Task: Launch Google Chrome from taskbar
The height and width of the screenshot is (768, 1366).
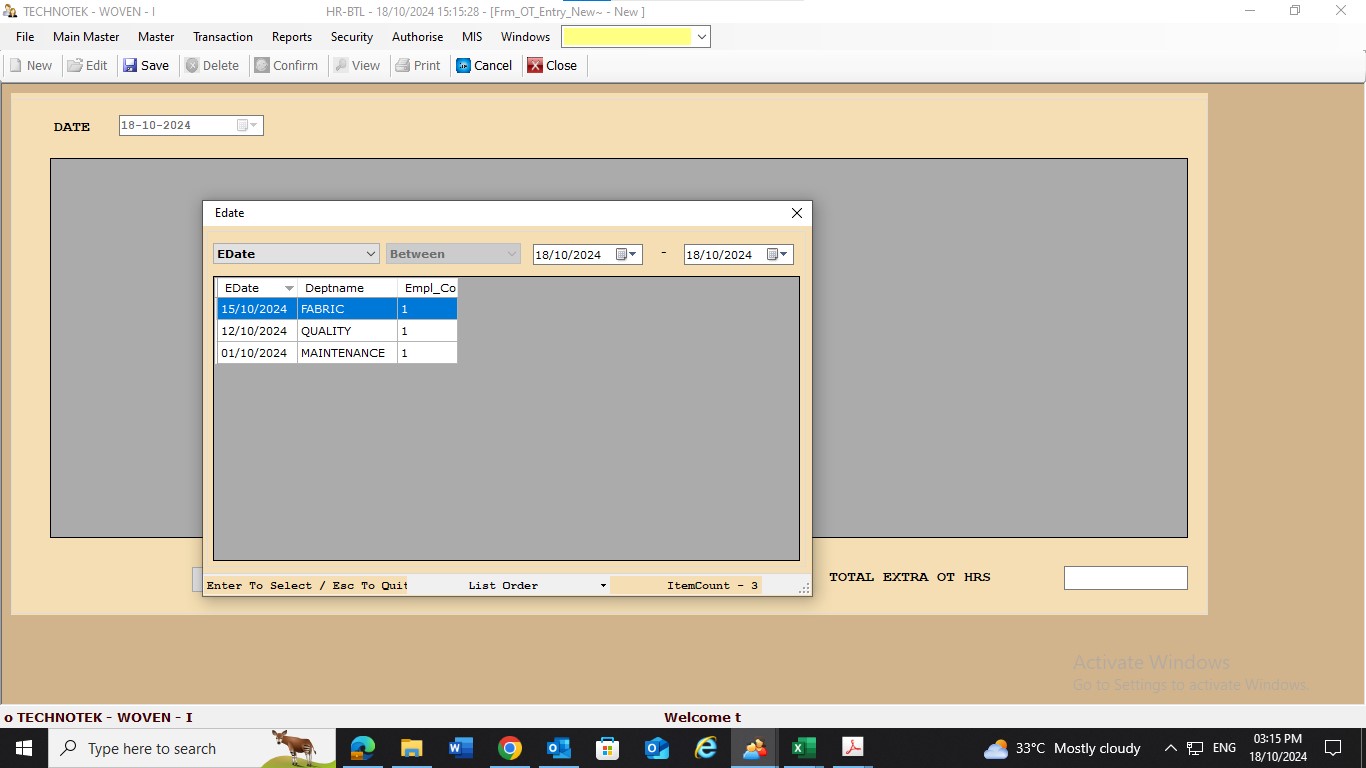Action: 510,748
